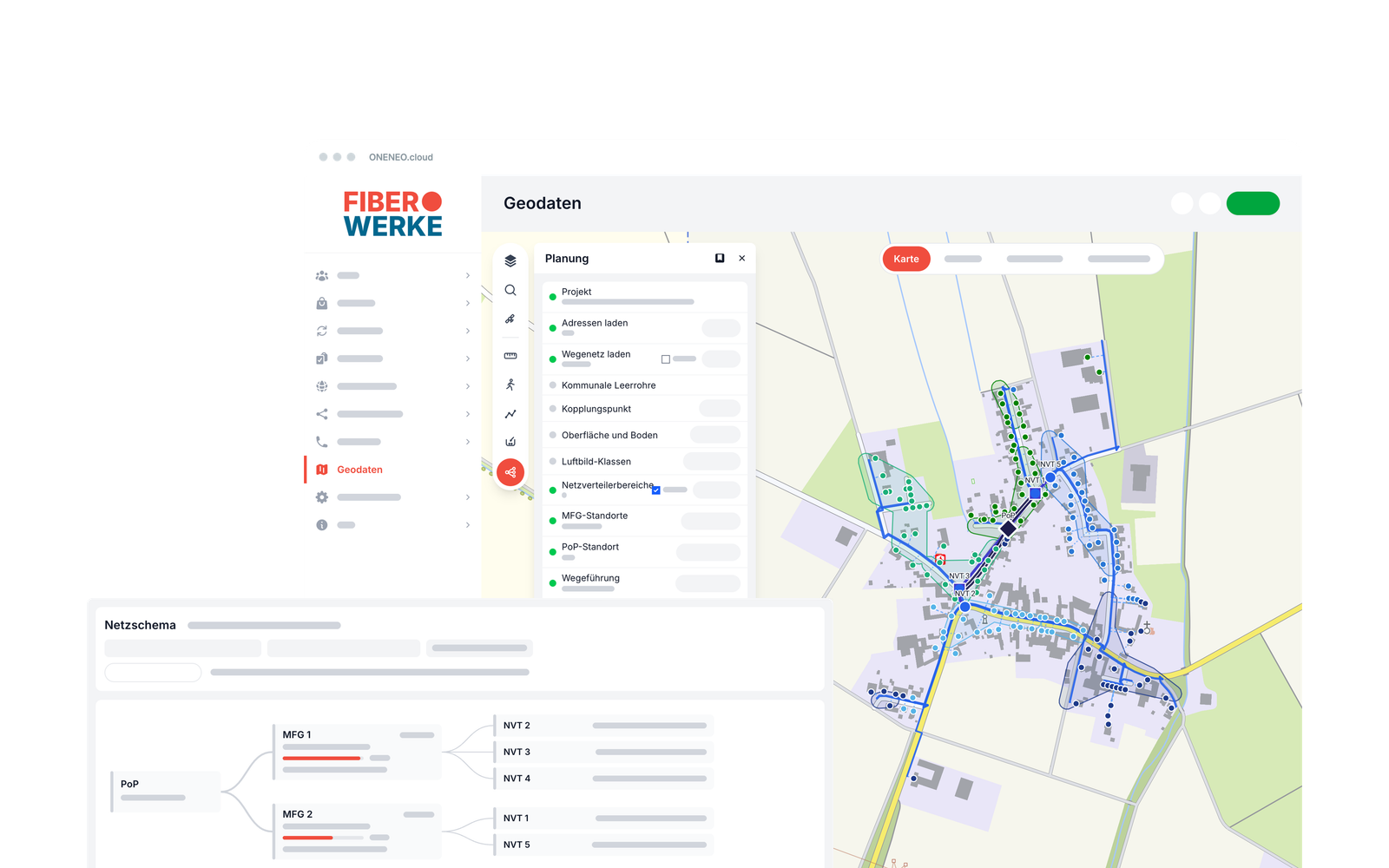Click the red network planning tool button

510,472
